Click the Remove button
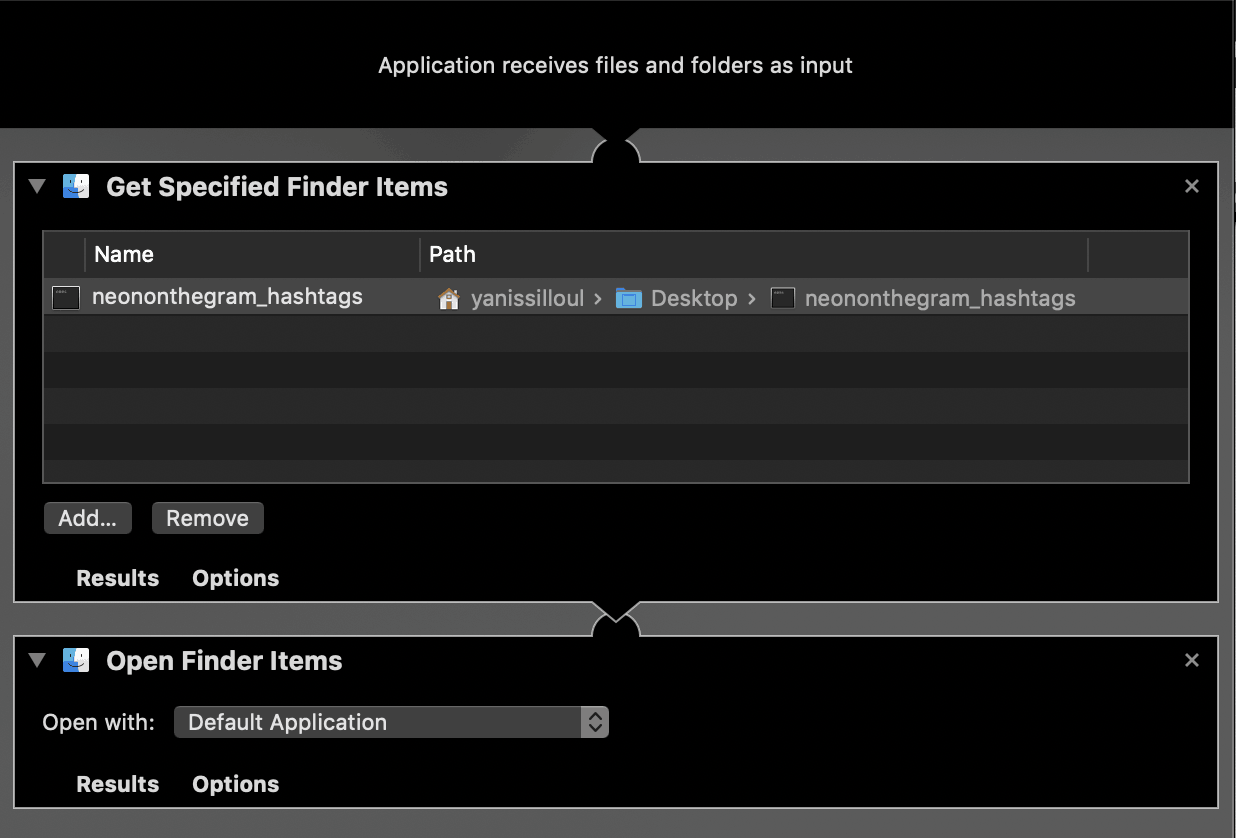This screenshot has height=838, width=1236. (x=208, y=518)
